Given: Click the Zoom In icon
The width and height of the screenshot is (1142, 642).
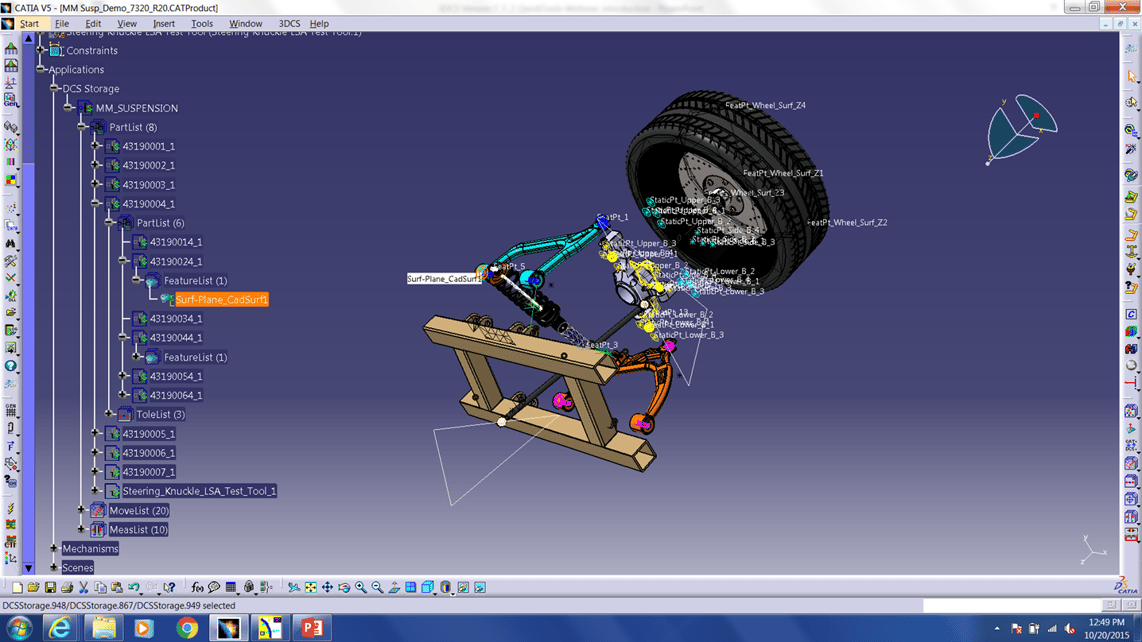Looking at the screenshot, I should tap(360, 587).
